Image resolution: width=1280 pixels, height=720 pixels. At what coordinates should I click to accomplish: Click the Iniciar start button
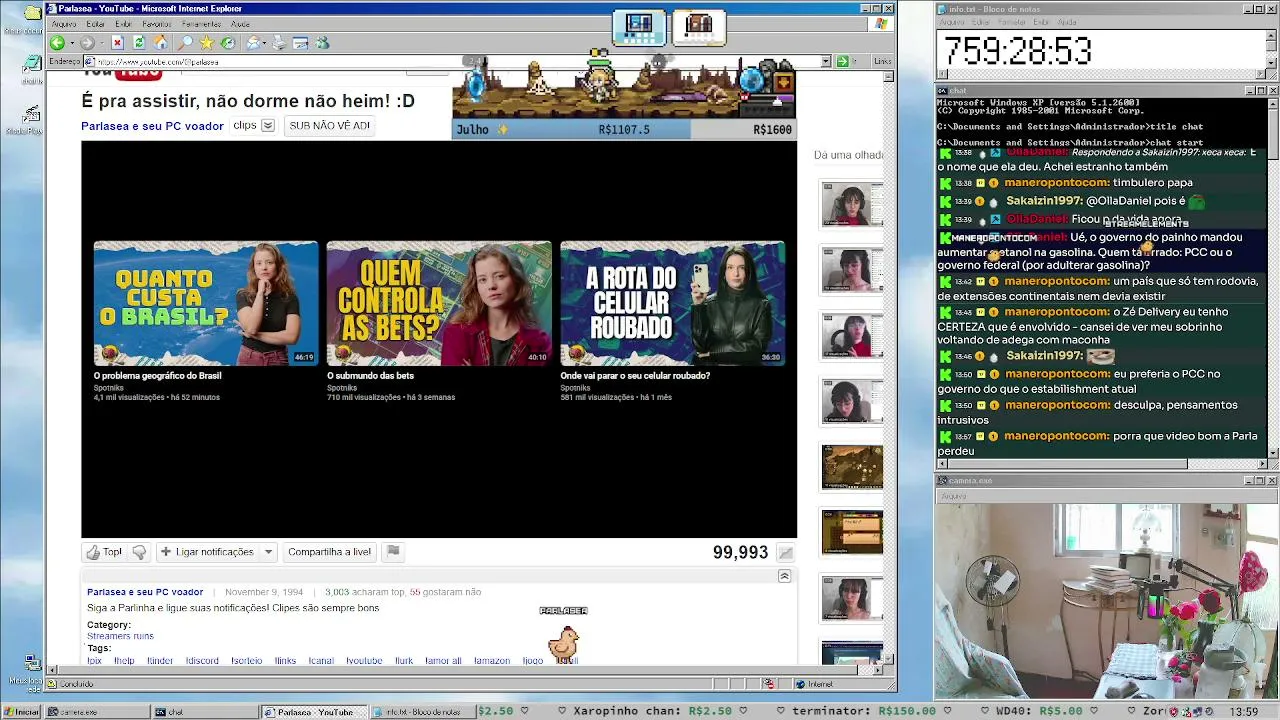(21, 712)
